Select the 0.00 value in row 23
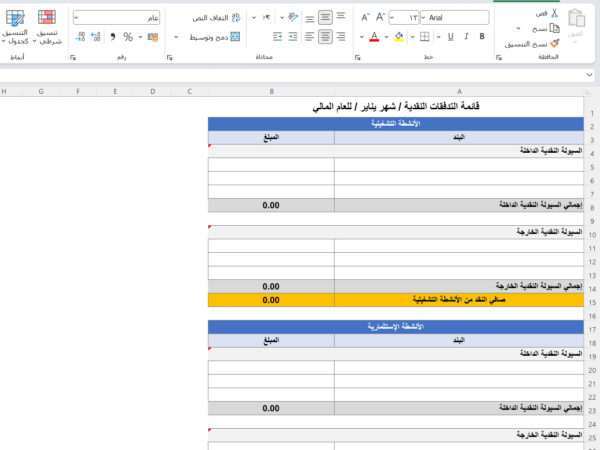Screen dimensions: 600x450 point(271,409)
